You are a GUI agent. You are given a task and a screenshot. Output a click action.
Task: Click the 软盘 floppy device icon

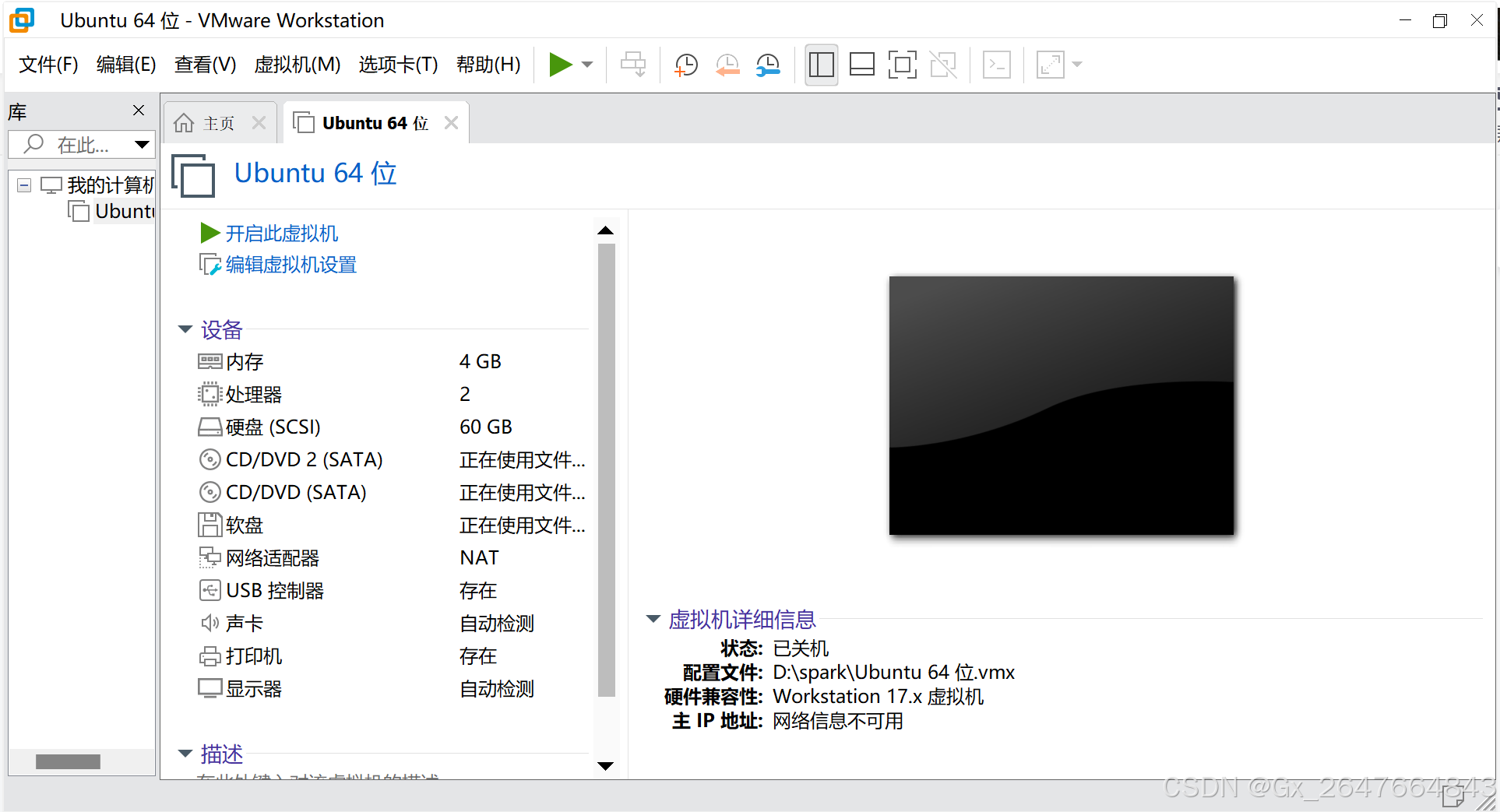tap(210, 526)
